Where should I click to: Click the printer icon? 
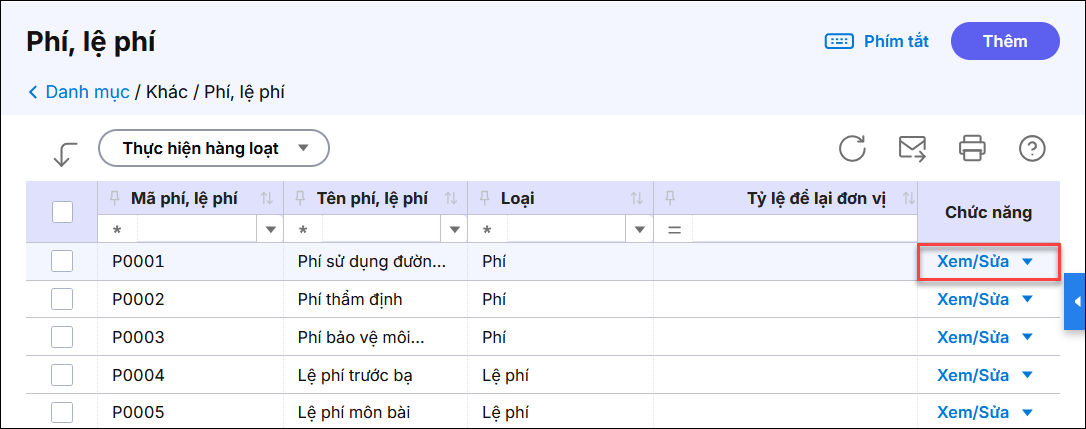pyautogui.click(x=972, y=149)
